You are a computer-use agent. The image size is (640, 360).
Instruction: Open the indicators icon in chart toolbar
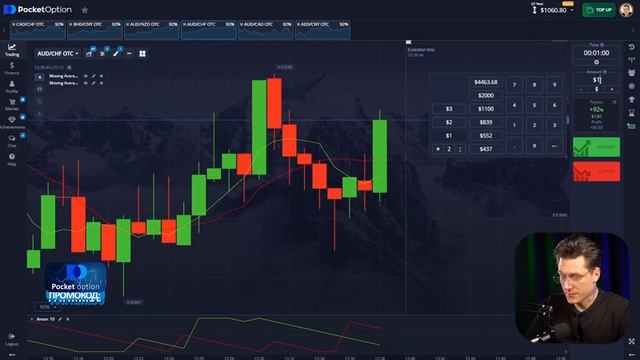[102, 53]
